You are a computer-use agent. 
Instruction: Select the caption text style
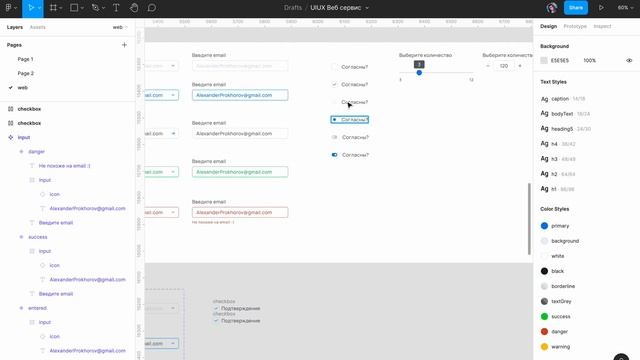pyautogui.click(x=562, y=99)
